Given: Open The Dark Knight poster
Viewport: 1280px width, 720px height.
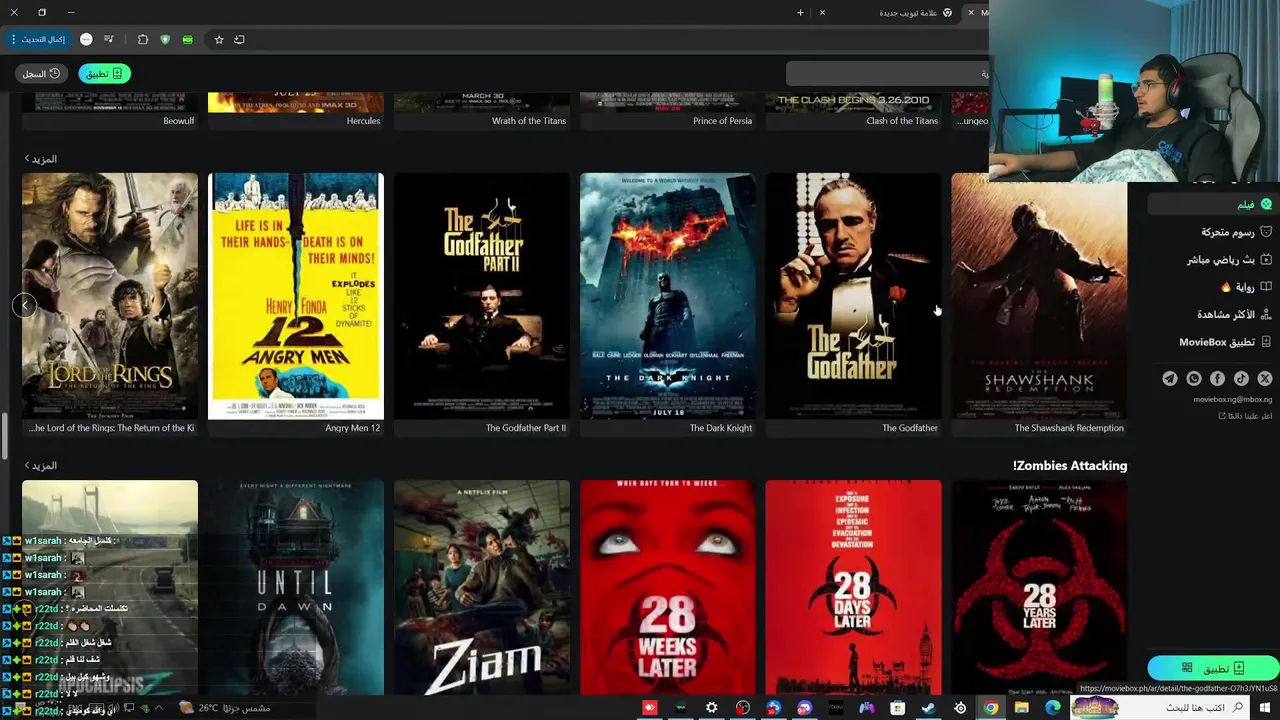Looking at the screenshot, I should click(x=668, y=296).
